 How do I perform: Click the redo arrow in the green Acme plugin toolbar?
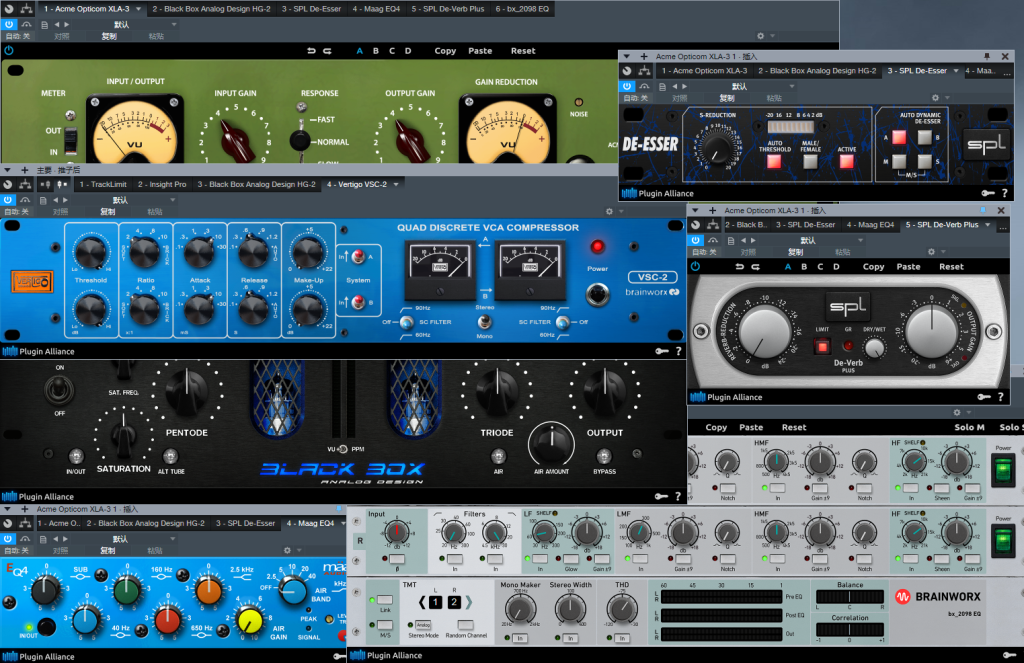pyautogui.click(x=327, y=51)
